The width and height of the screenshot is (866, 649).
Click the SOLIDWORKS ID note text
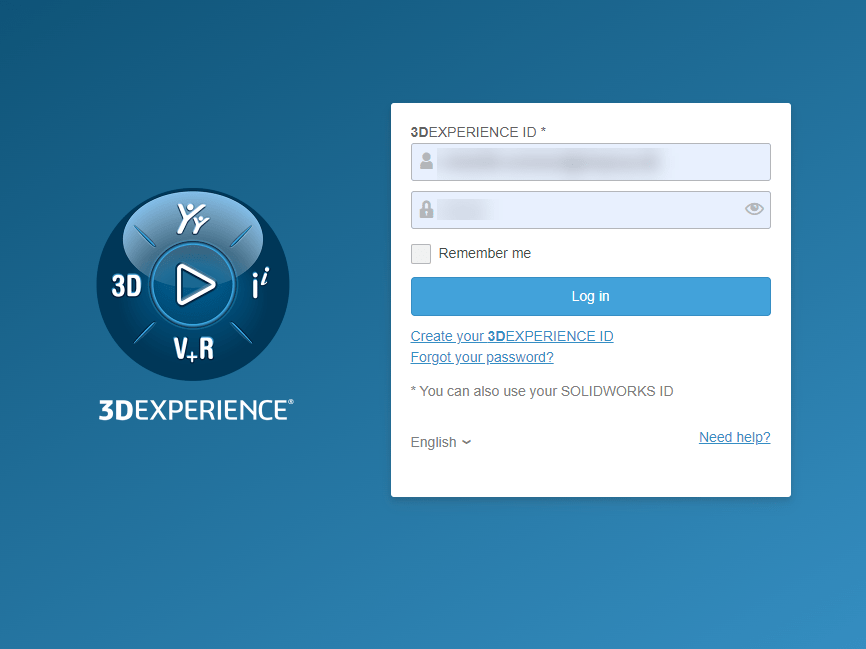pyautogui.click(x=542, y=391)
